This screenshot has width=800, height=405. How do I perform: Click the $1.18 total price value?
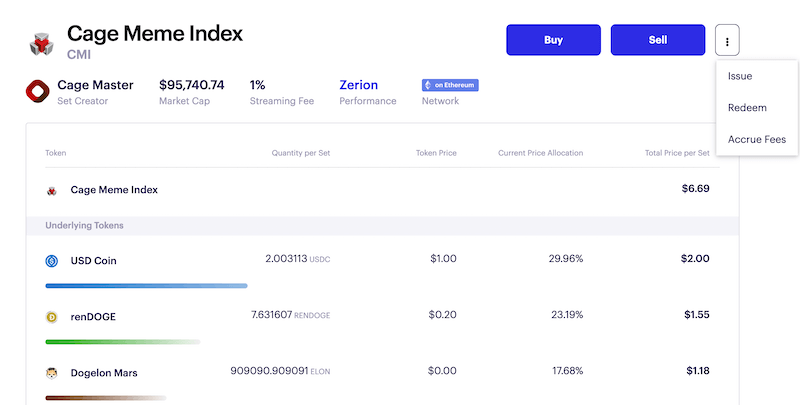pyautogui.click(x=698, y=371)
